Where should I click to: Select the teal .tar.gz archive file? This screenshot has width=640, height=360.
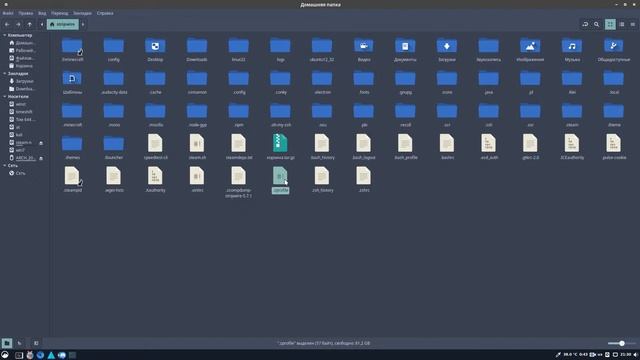coord(280,147)
